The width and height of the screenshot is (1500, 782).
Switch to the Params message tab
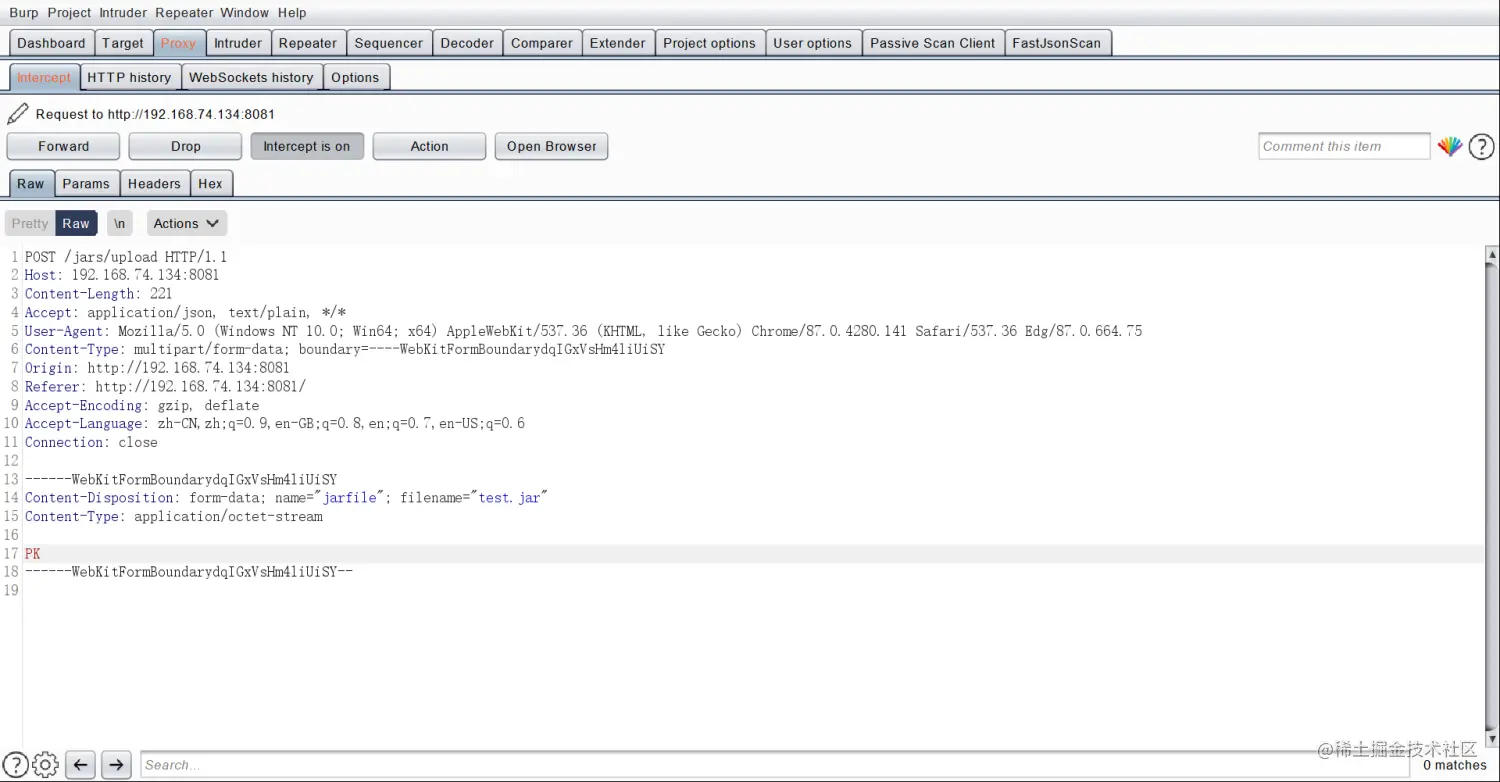[86, 183]
